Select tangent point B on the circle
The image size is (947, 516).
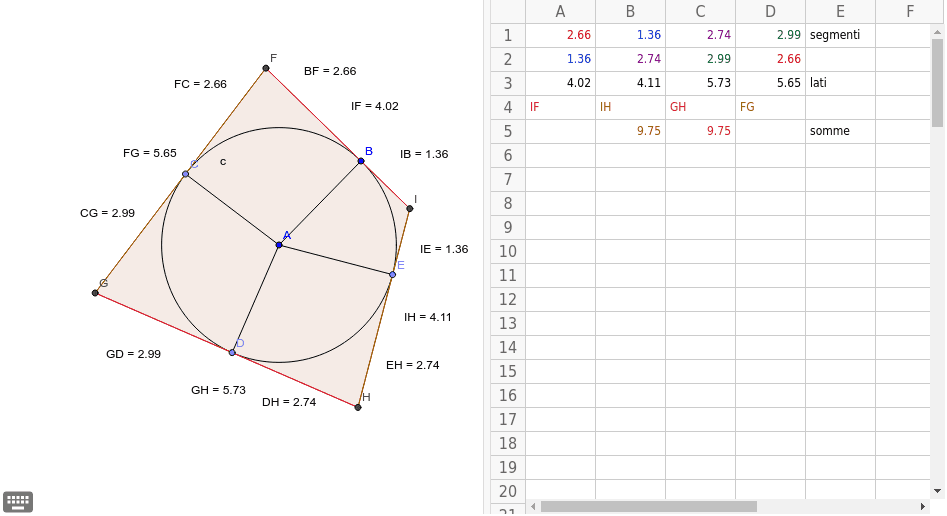[361, 161]
